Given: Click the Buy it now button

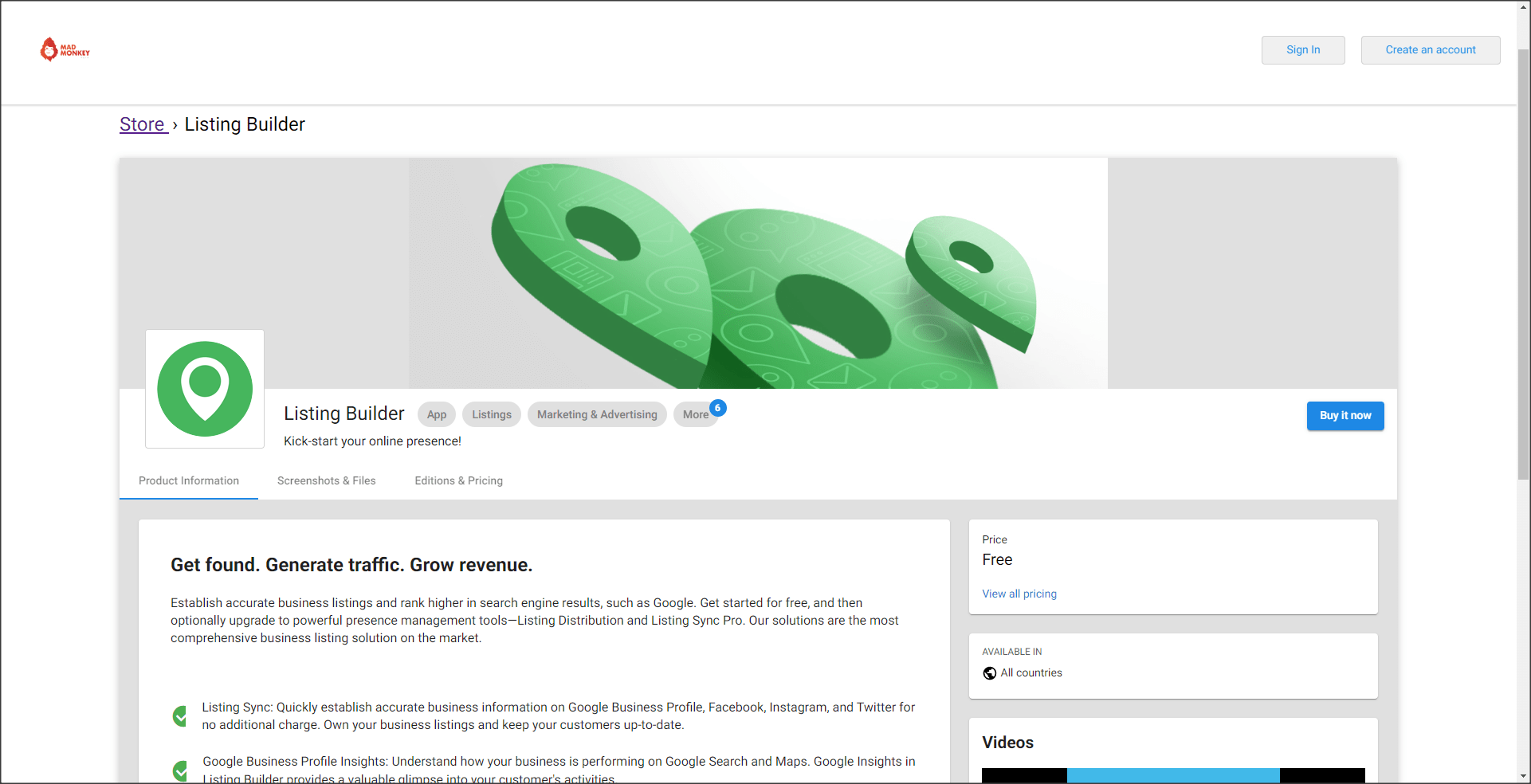Looking at the screenshot, I should coord(1345,416).
